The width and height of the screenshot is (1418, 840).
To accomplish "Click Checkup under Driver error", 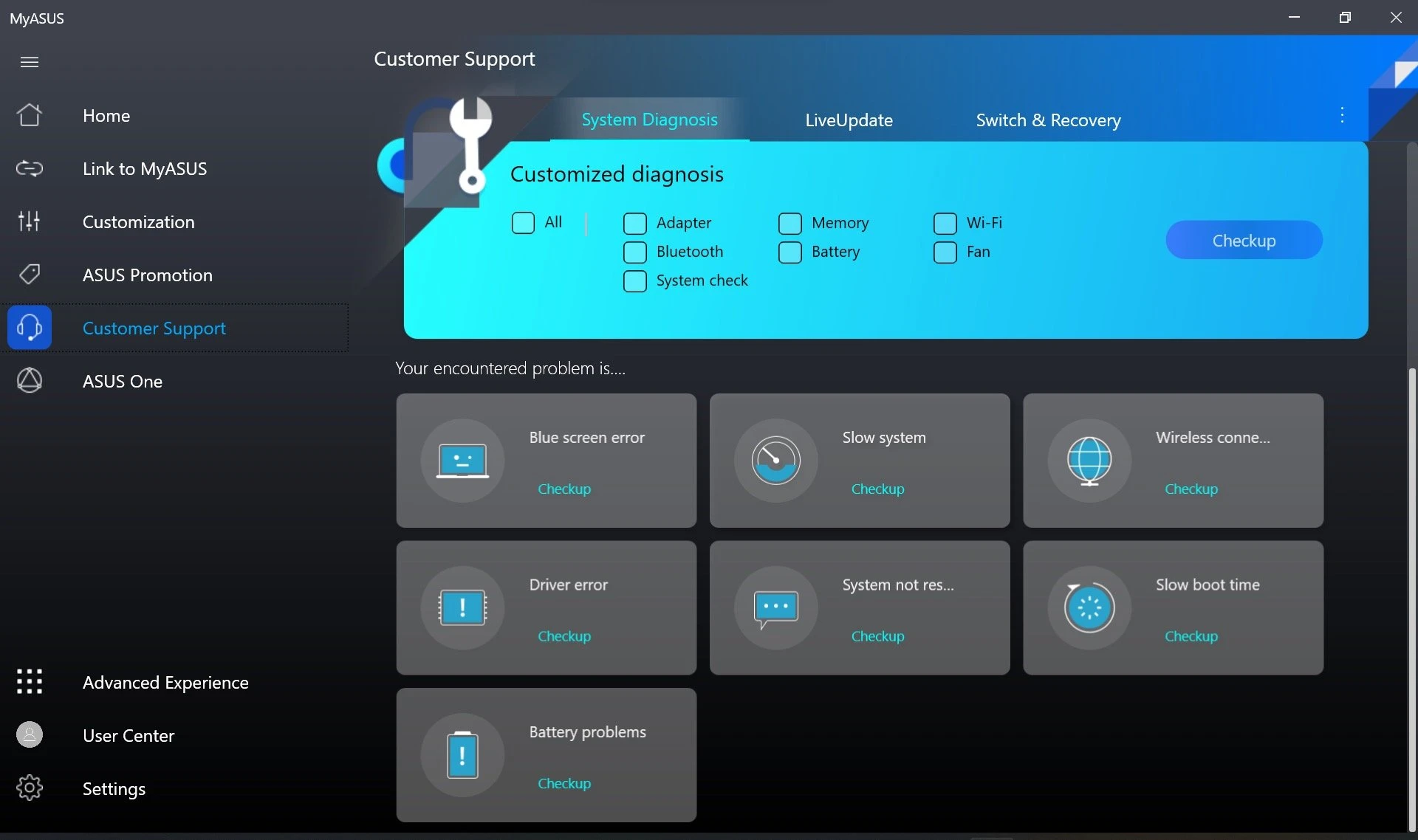I will [564, 636].
